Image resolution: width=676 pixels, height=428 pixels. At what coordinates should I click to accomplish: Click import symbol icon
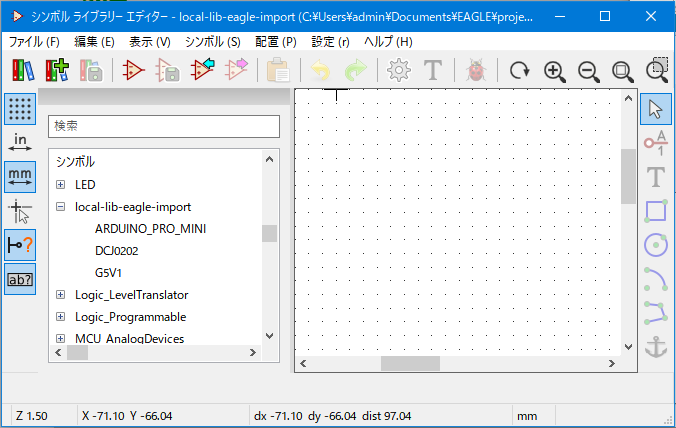point(202,70)
